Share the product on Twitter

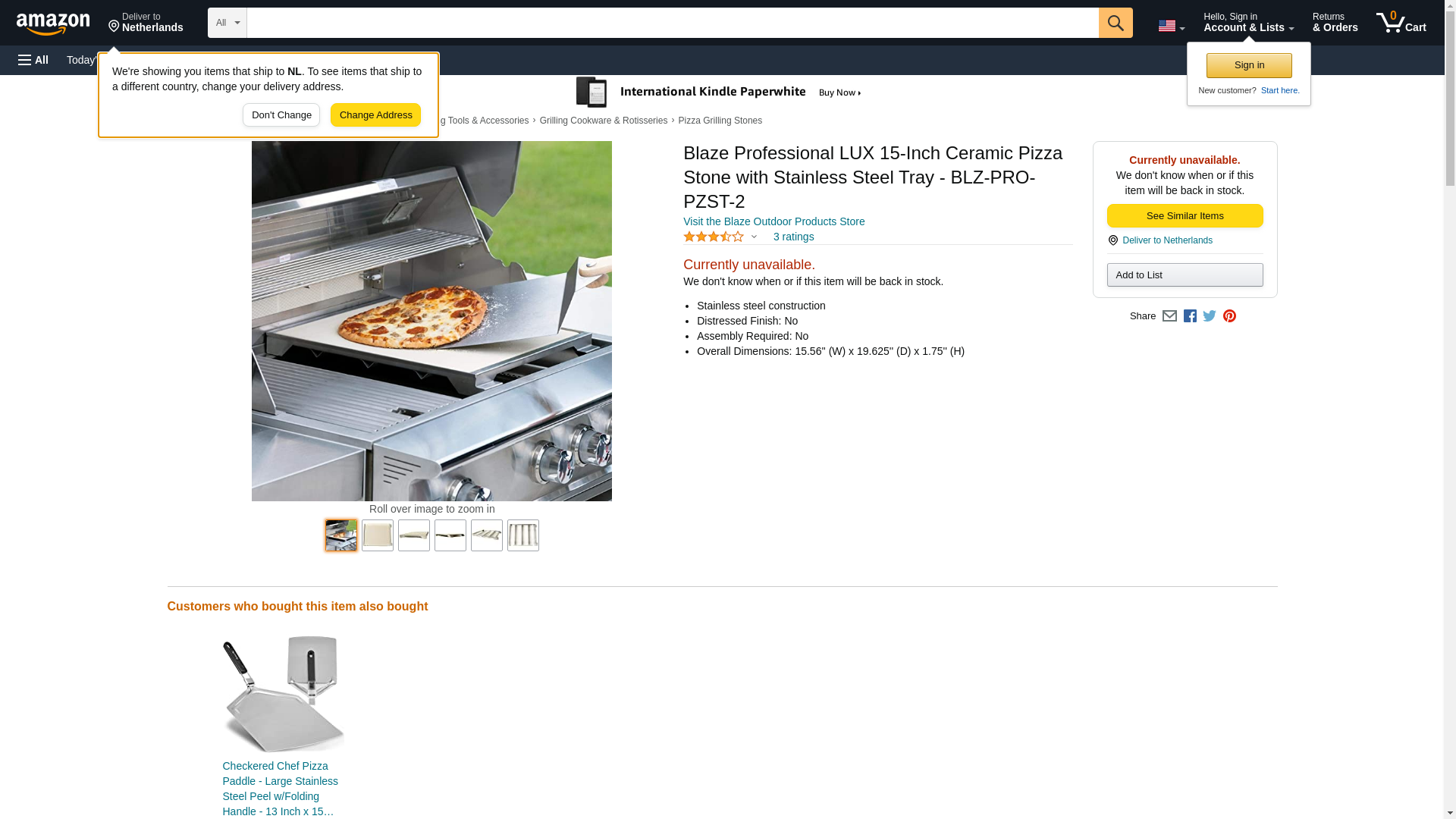click(x=1210, y=316)
